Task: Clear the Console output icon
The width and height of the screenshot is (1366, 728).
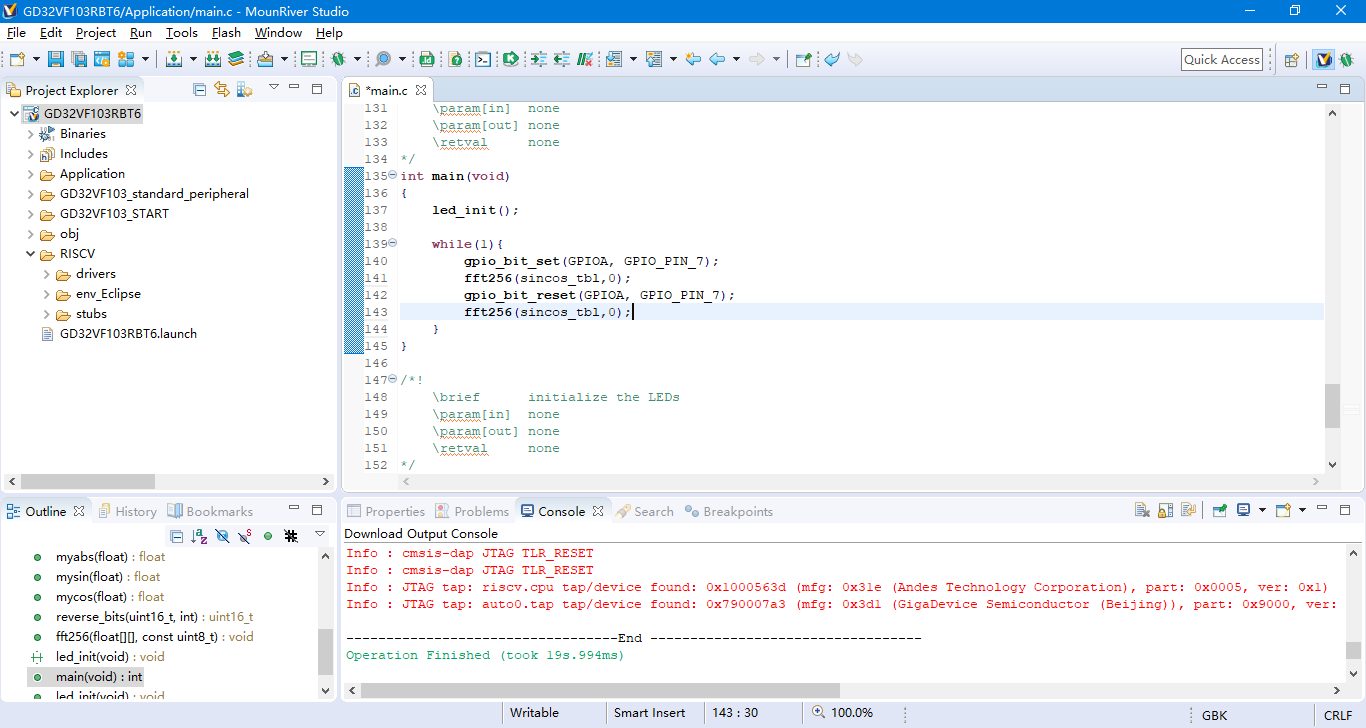Action: click(x=1142, y=510)
